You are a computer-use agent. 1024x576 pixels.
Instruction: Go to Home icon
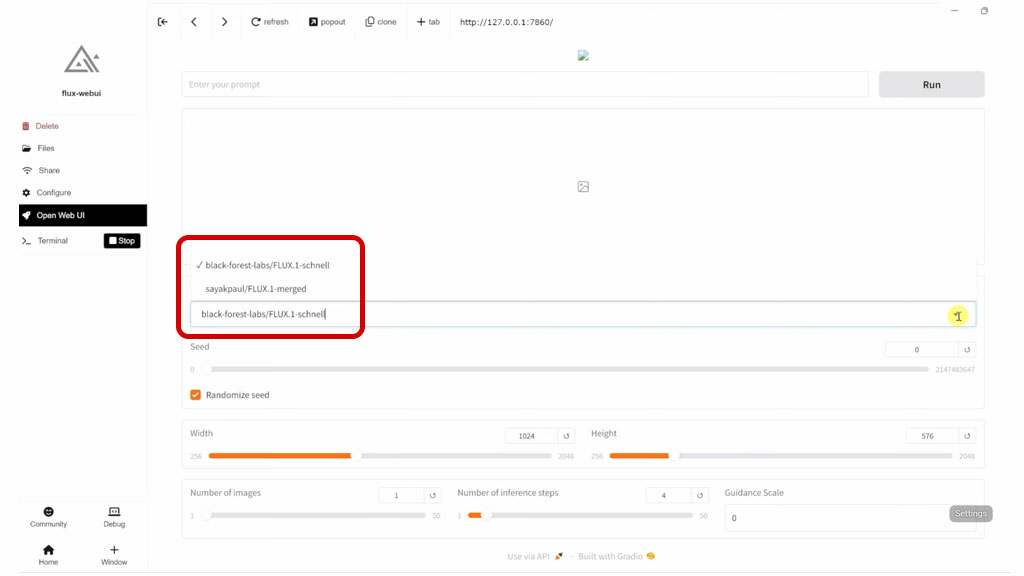click(48, 554)
